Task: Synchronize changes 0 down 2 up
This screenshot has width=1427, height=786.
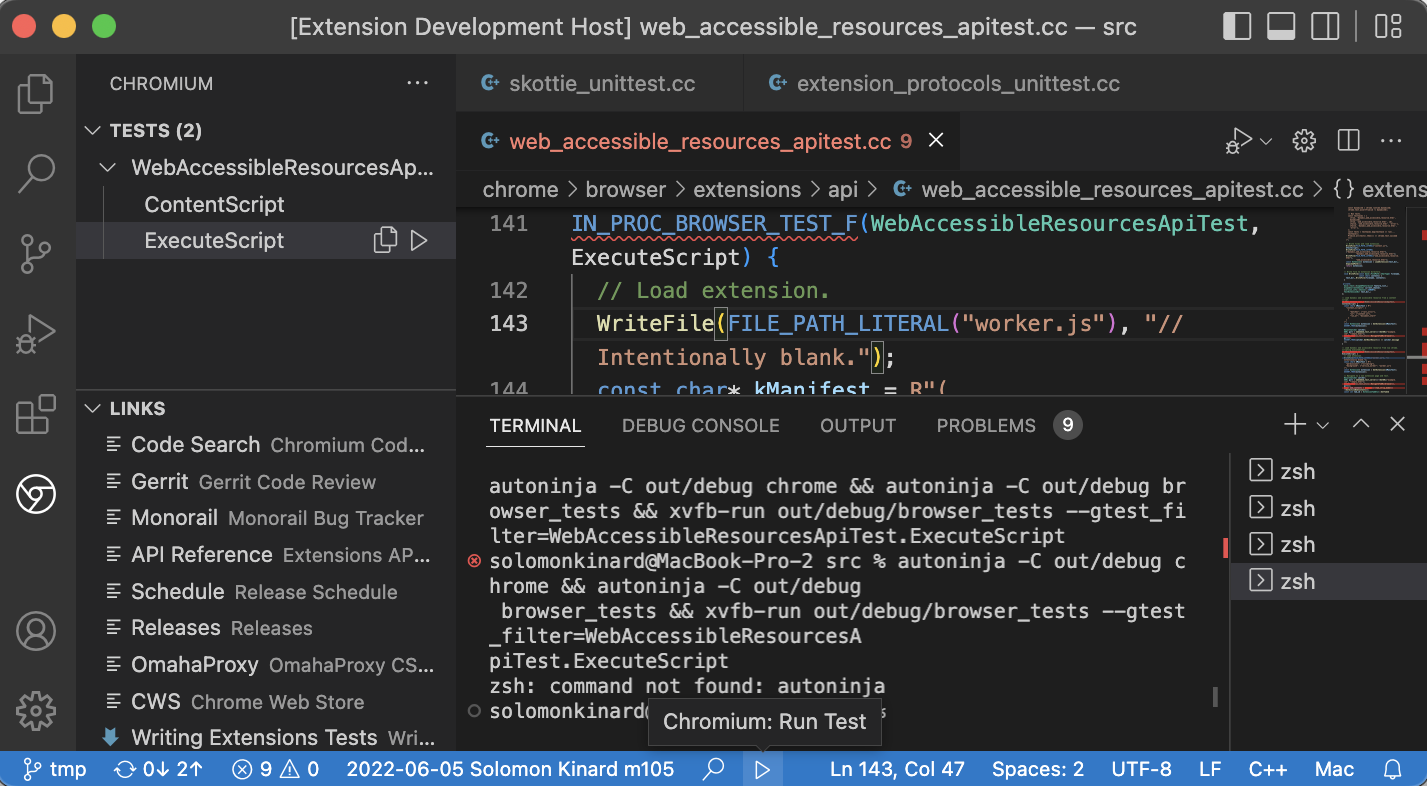Action: 159,769
